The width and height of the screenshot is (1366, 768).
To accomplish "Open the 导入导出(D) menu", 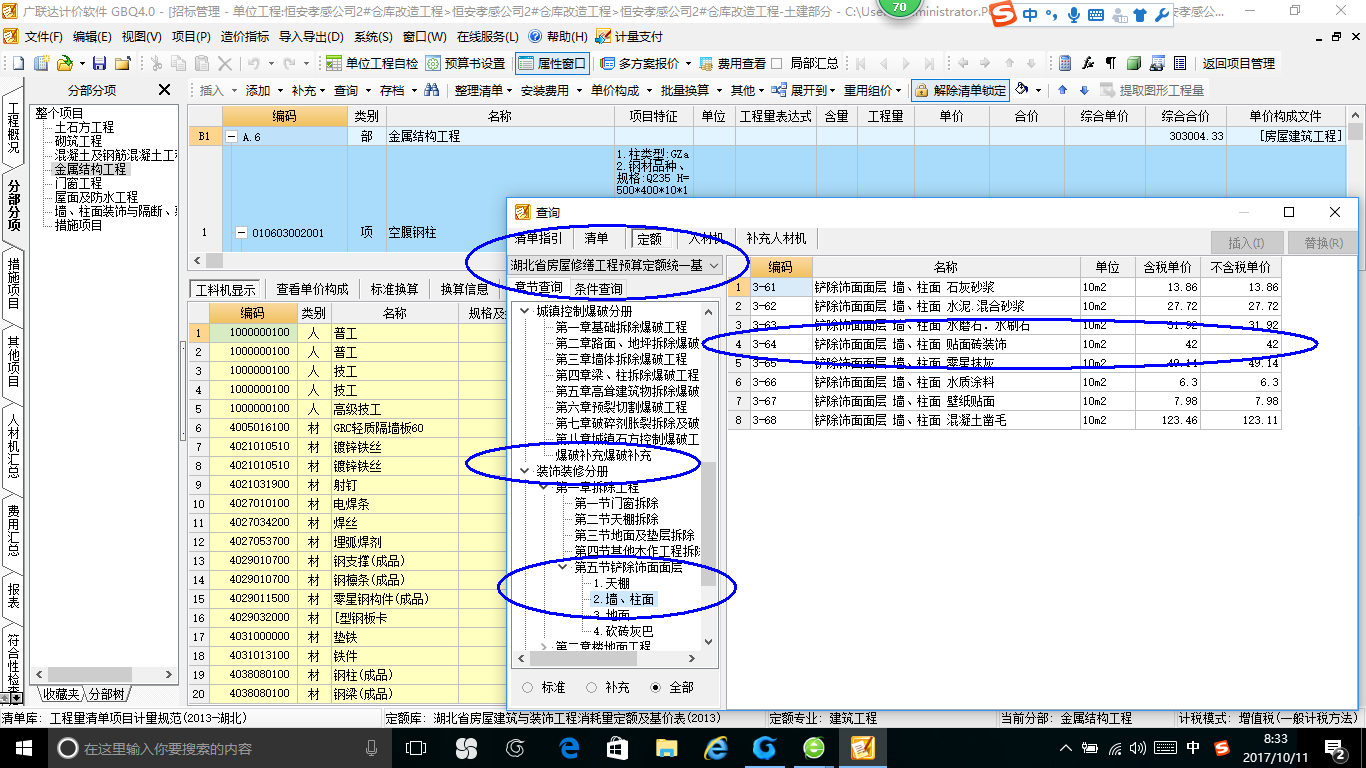I will pyautogui.click(x=311, y=36).
